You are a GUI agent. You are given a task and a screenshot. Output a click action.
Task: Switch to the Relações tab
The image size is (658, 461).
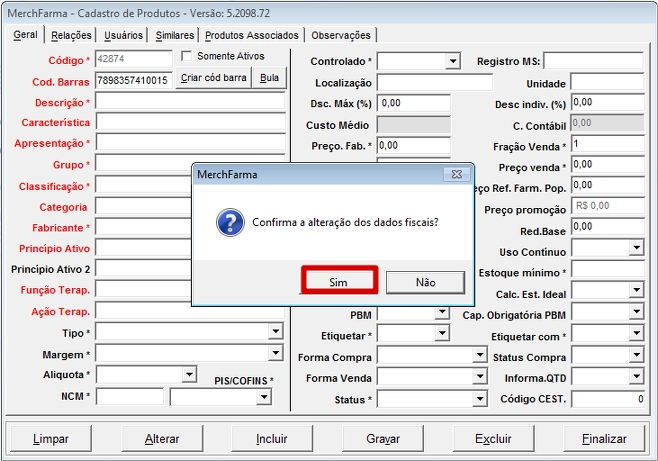(71, 35)
